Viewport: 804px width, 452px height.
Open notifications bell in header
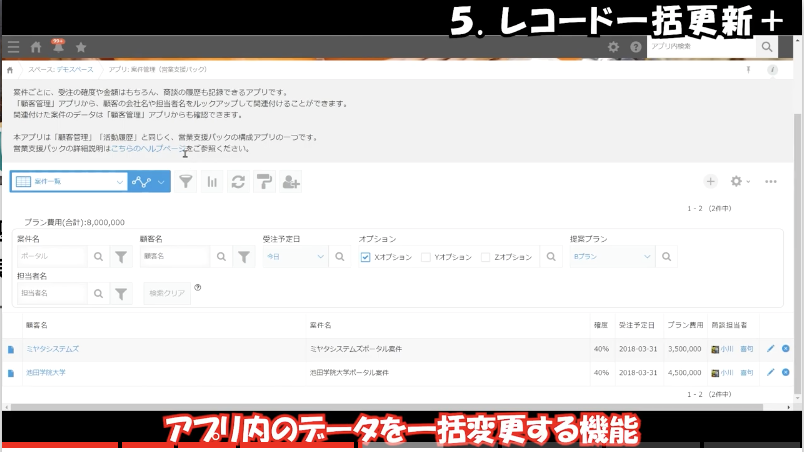[58, 47]
